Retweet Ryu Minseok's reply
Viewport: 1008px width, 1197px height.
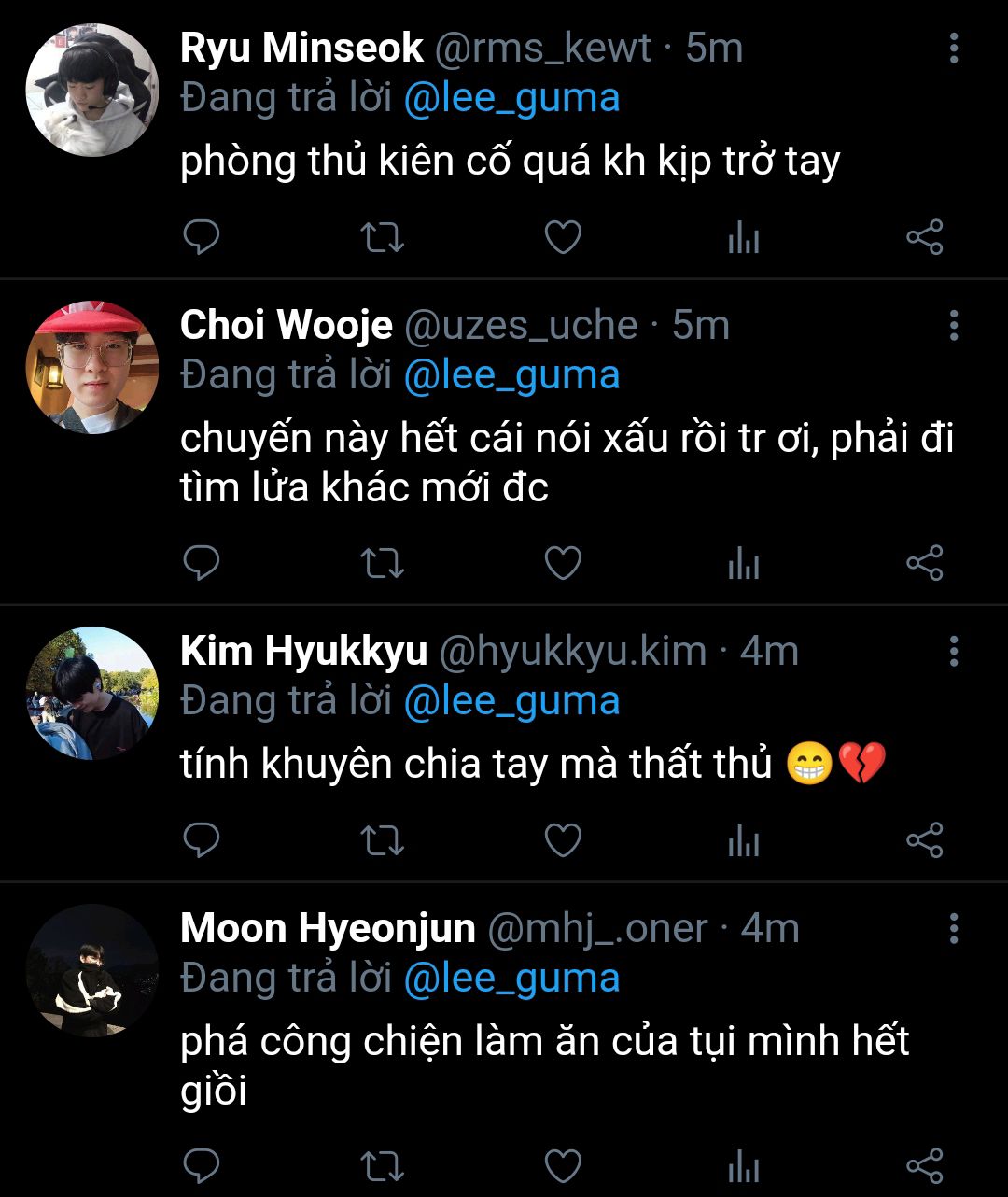point(382,237)
